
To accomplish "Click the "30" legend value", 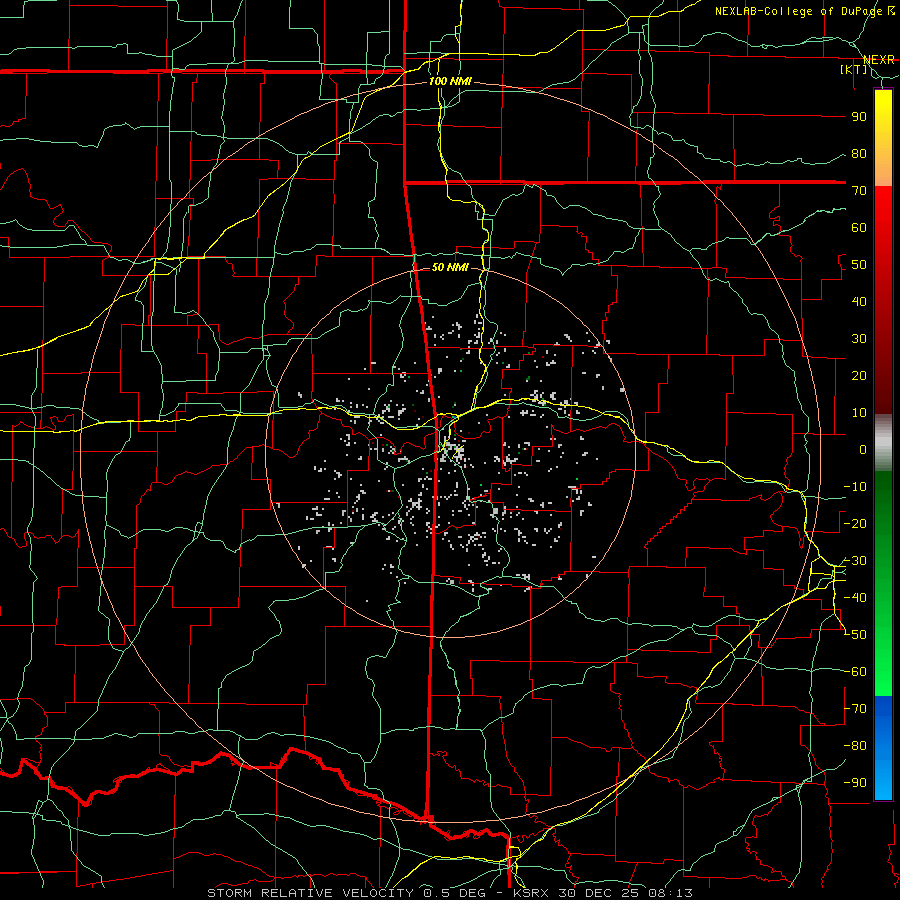I will (859, 339).
